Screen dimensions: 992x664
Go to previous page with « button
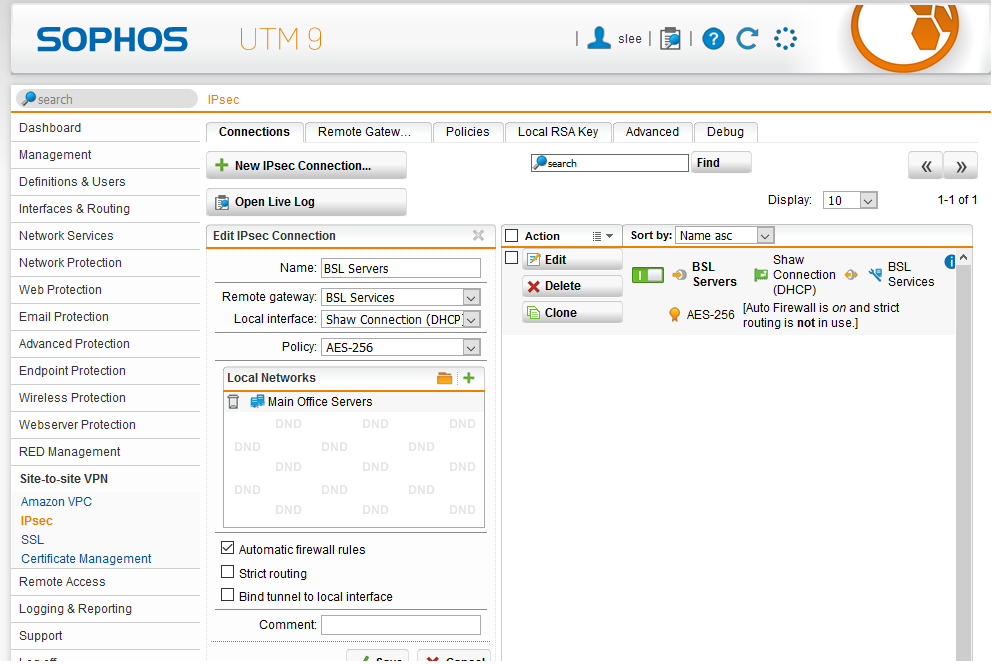click(x=926, y=166)
